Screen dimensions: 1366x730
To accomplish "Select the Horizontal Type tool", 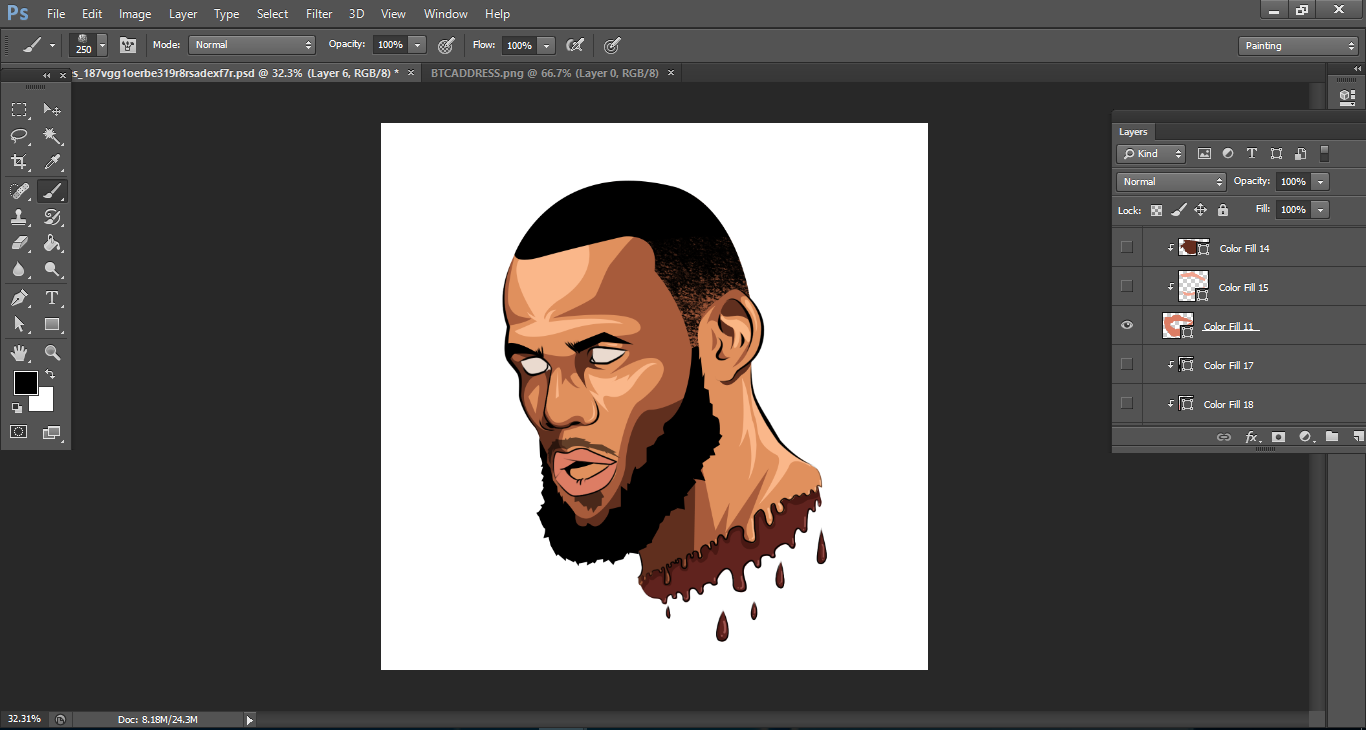I will [x=52, y=298].
